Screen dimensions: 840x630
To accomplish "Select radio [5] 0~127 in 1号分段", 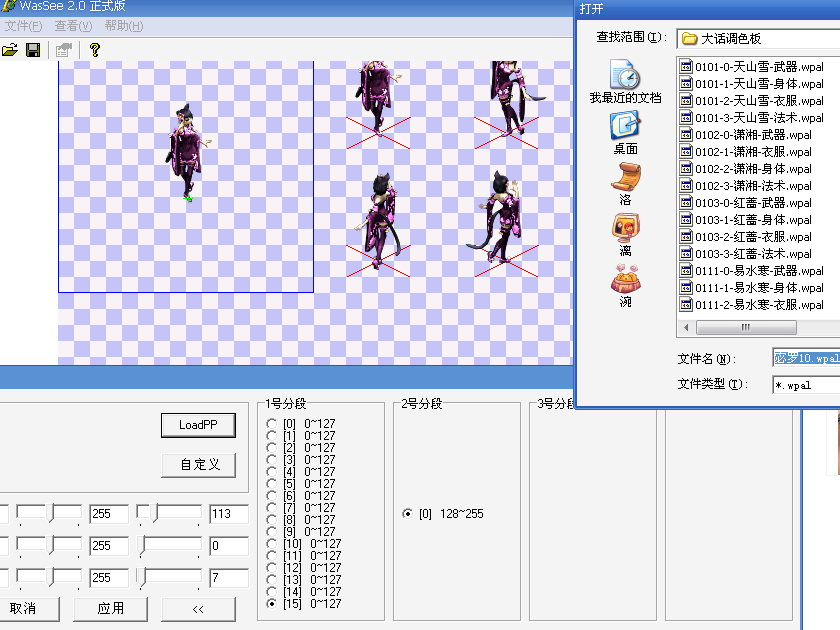I will point(272,484).
